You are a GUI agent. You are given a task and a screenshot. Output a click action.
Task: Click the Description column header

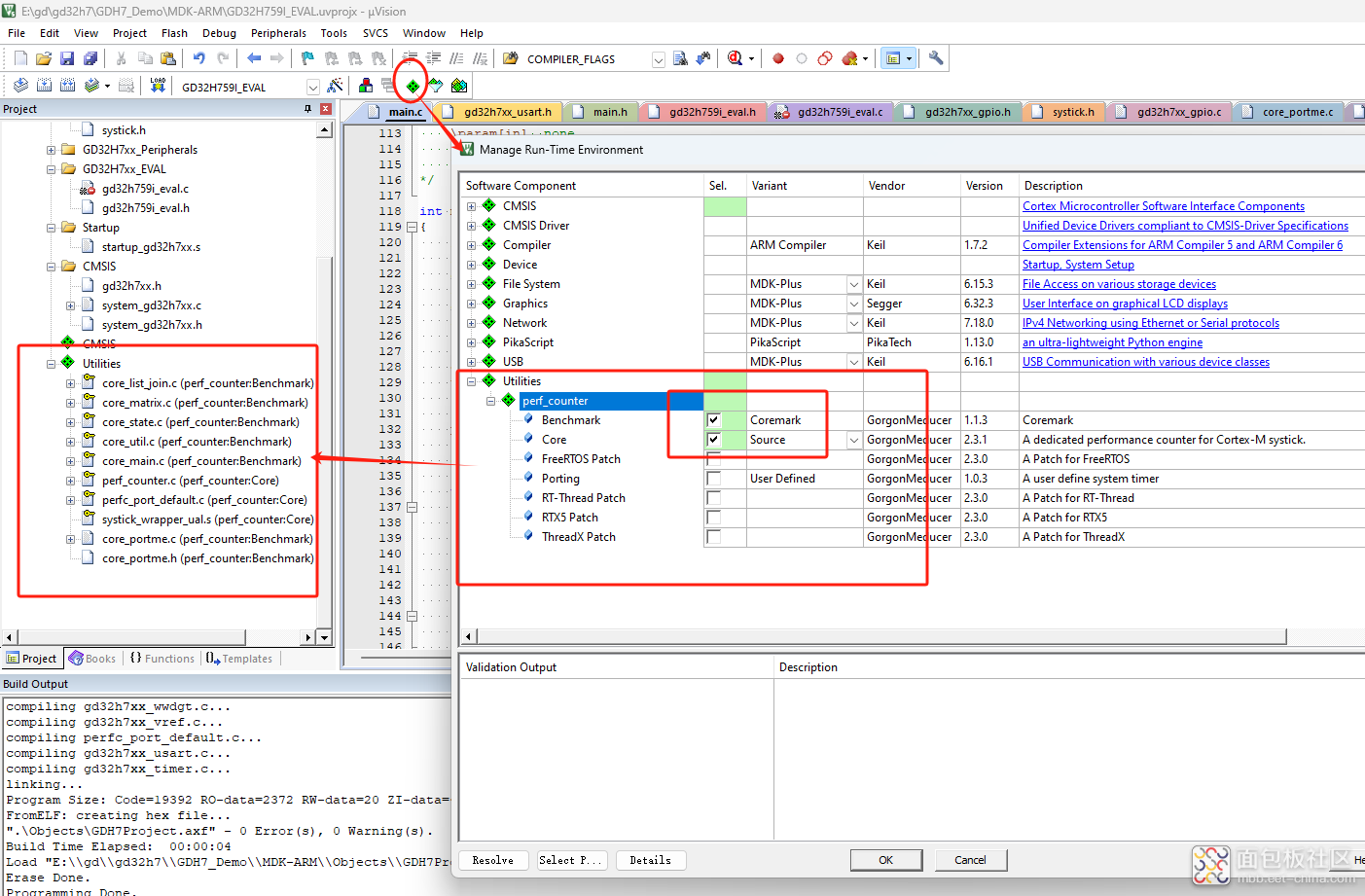(1053, 186)
